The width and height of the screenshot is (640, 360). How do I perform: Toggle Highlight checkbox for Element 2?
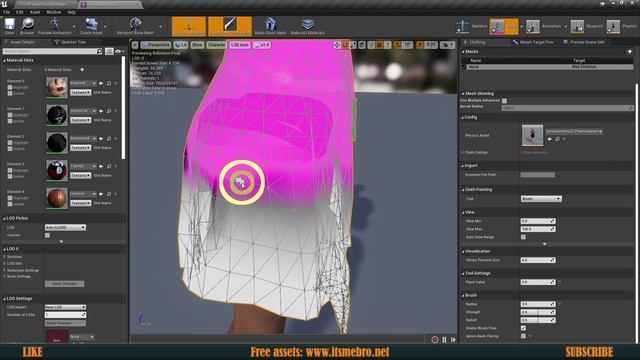pyautogui.click(x=10, y=143)
